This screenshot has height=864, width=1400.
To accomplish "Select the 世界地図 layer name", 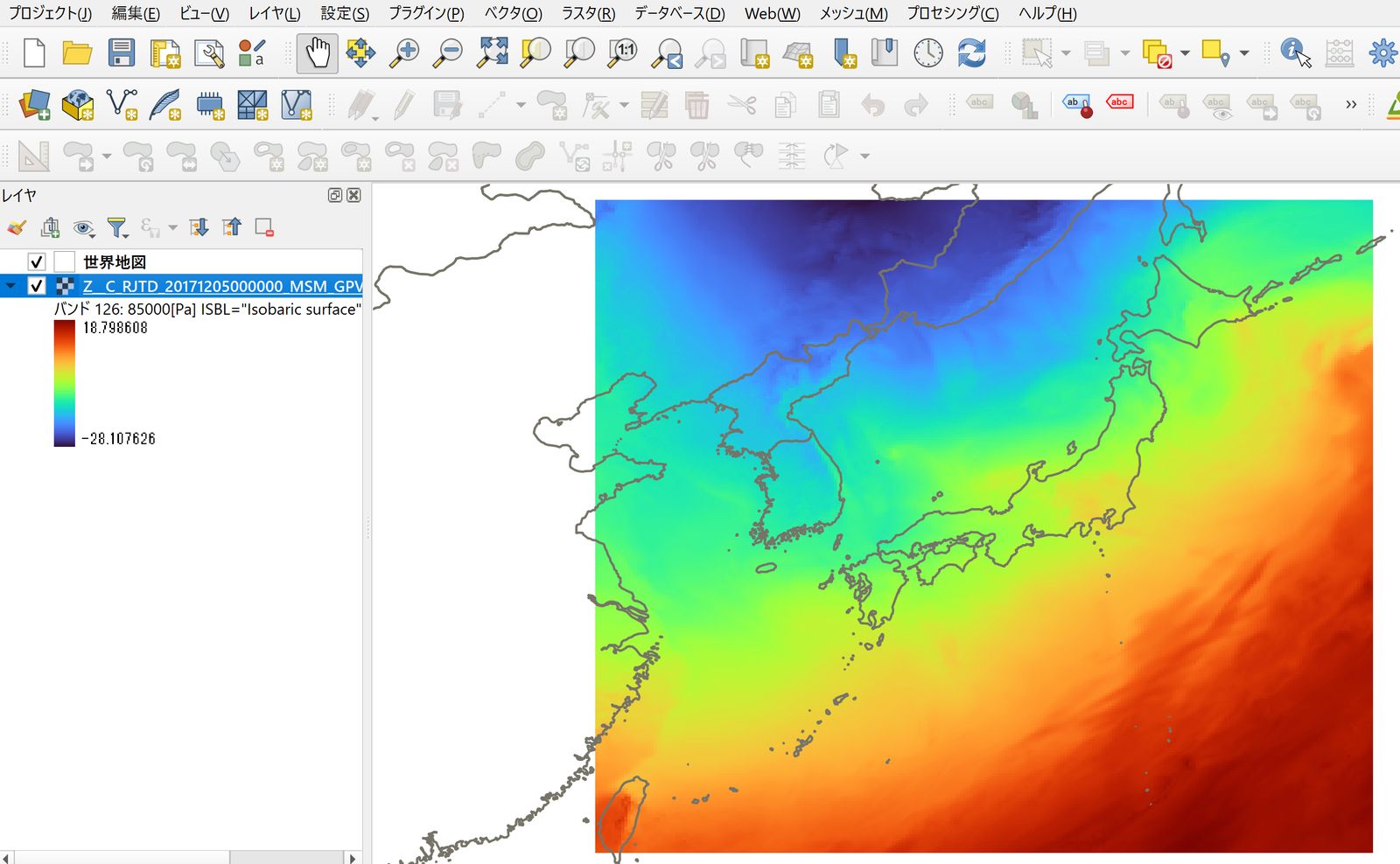I will (115, 261).
